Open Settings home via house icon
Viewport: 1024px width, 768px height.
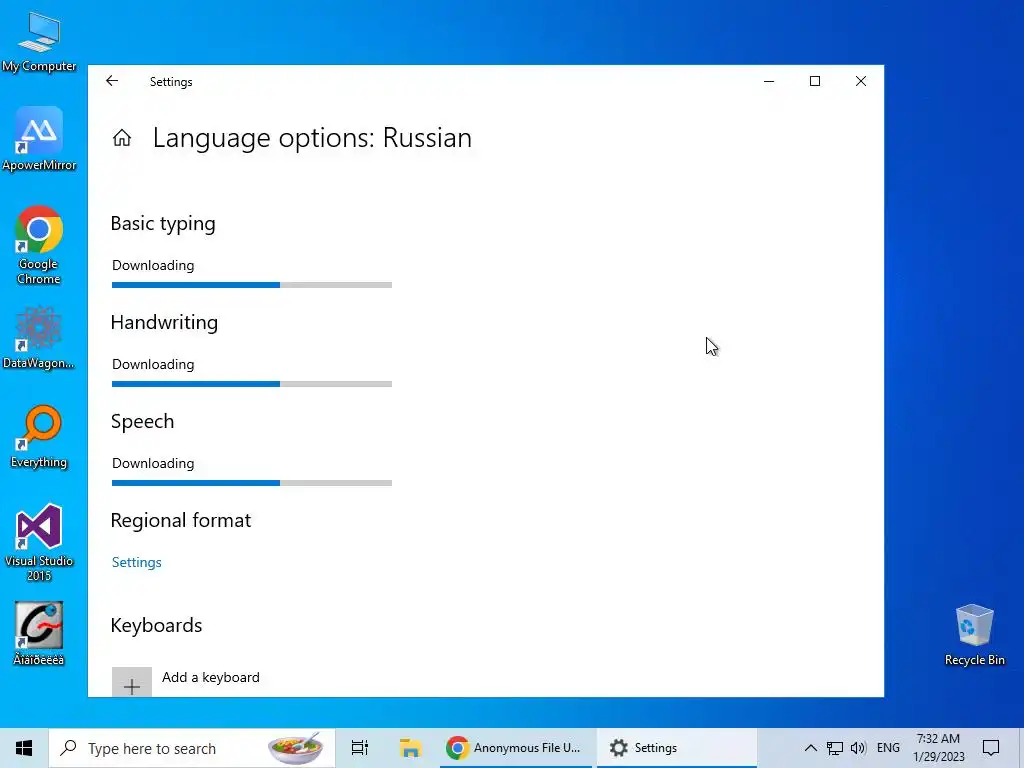(122, 138)
